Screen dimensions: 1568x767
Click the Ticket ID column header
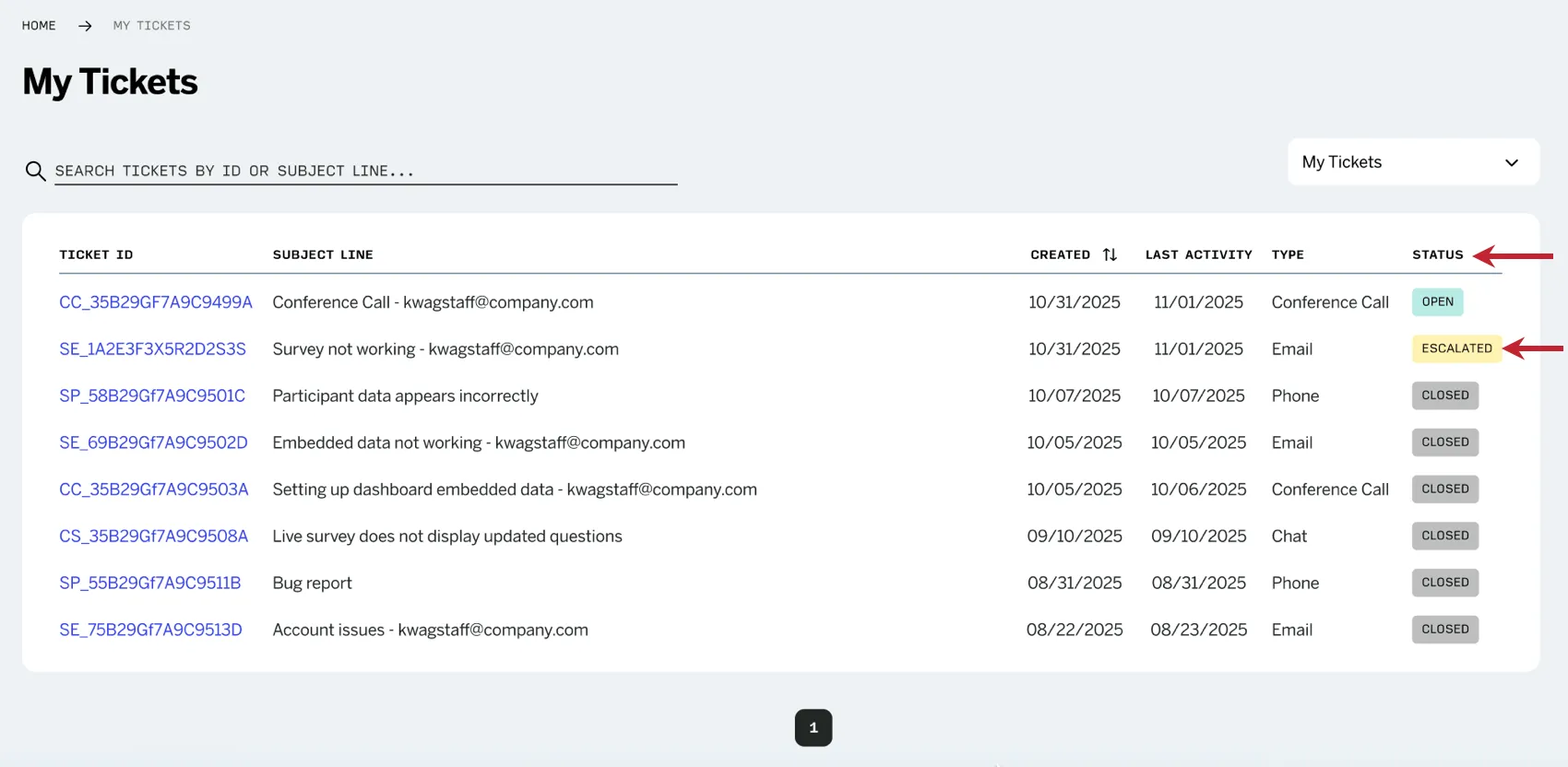coord(96,254)
